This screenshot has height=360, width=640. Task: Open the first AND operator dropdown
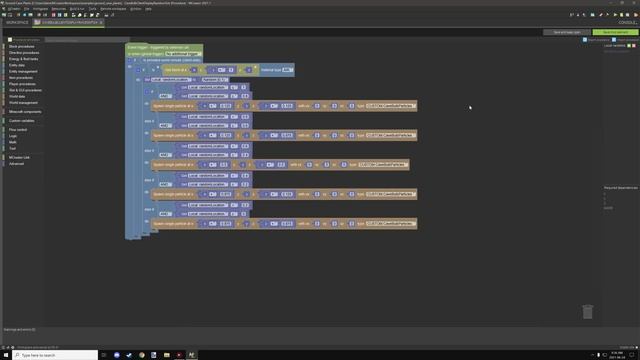coord(165,96)
